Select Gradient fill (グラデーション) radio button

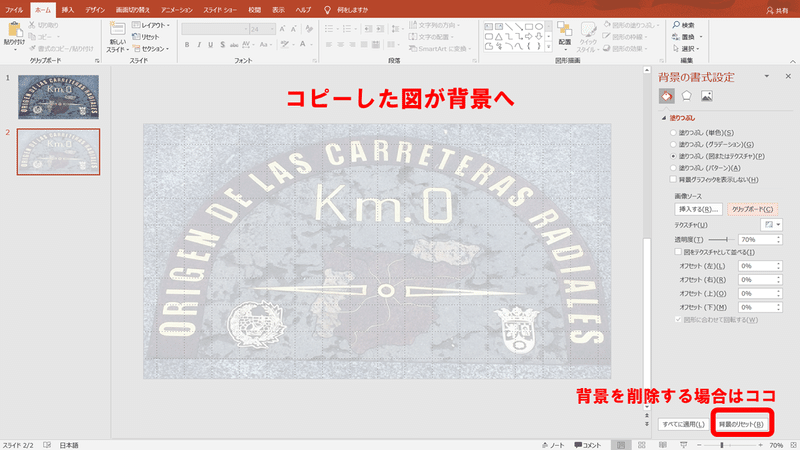click(x=673, y=144)
